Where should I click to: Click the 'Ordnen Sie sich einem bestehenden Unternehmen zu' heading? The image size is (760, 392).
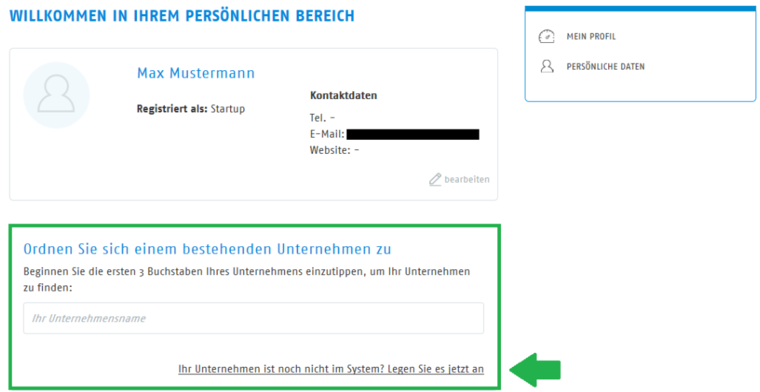coord(207,249)
